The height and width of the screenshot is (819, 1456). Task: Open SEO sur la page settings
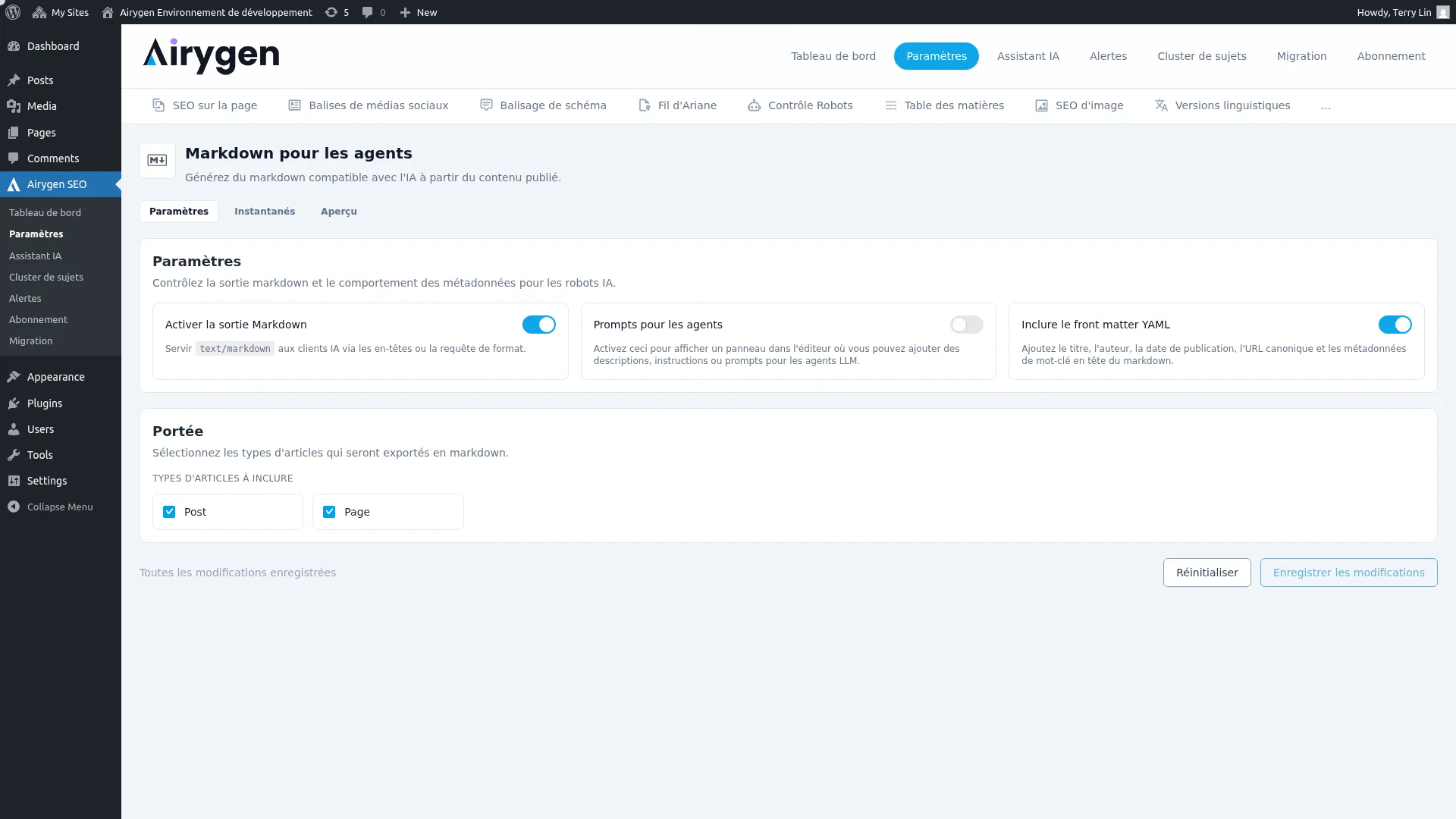click(205, 105)
